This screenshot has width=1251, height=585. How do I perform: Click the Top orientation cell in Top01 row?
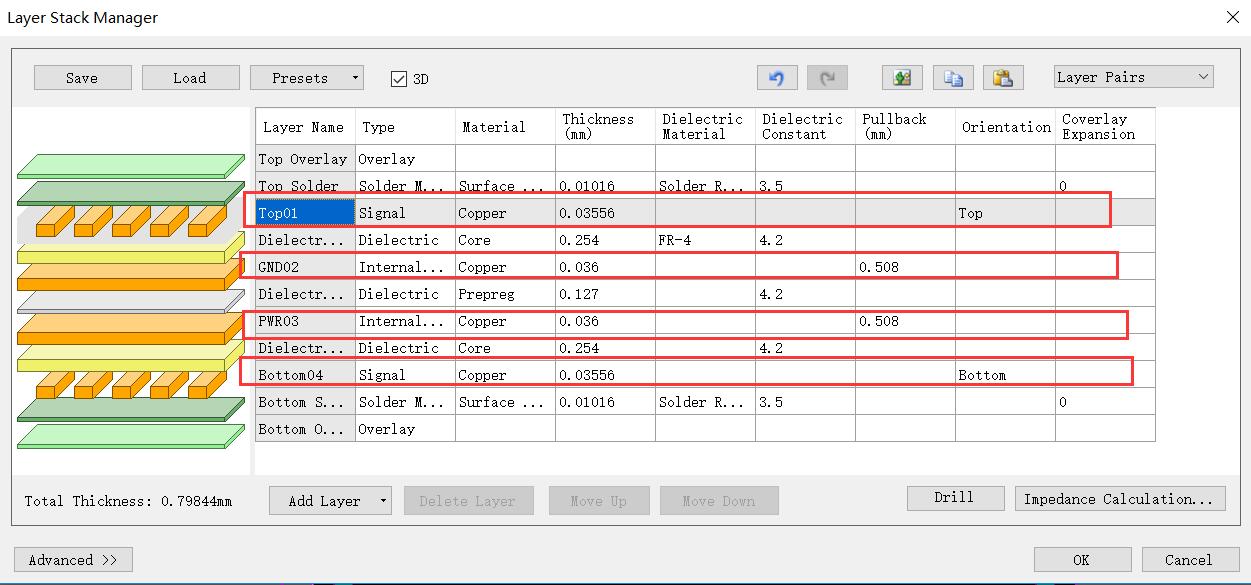pos(1005,213)
